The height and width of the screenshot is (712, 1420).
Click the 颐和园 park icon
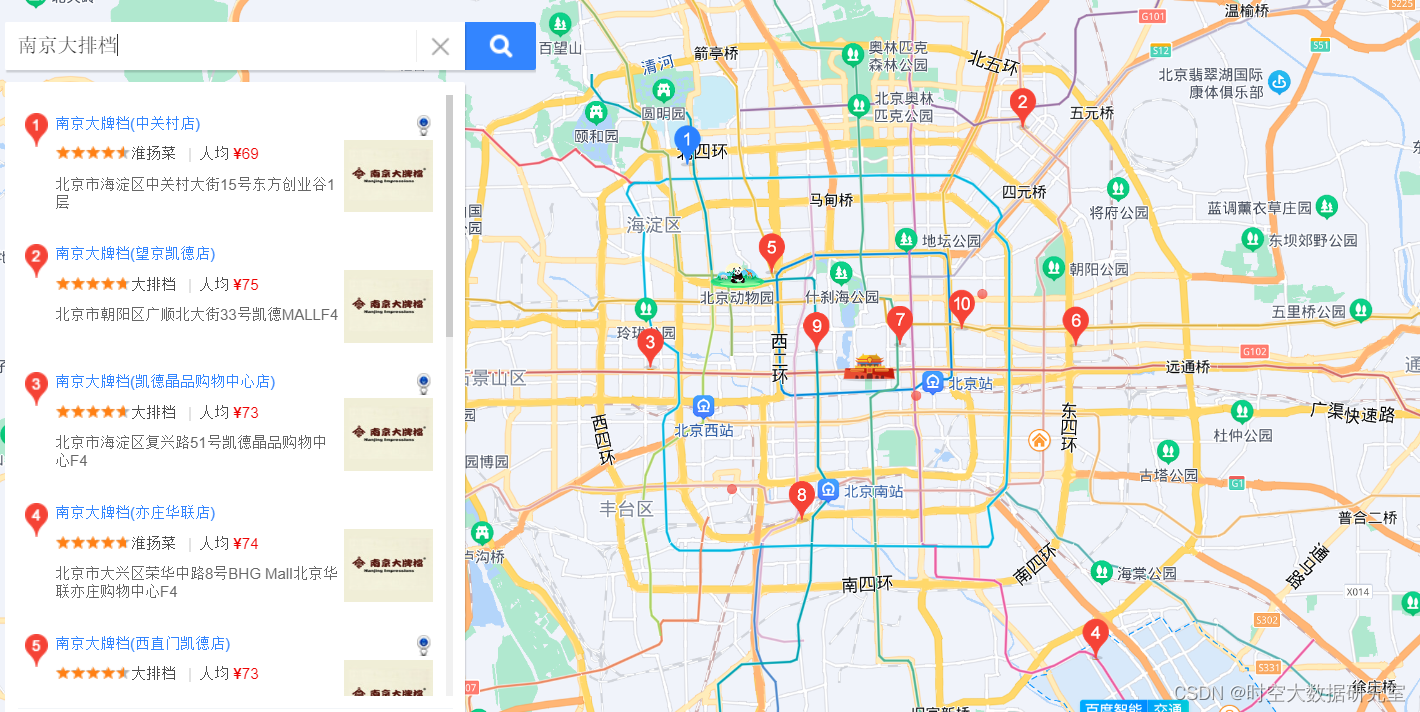[596, 112]
